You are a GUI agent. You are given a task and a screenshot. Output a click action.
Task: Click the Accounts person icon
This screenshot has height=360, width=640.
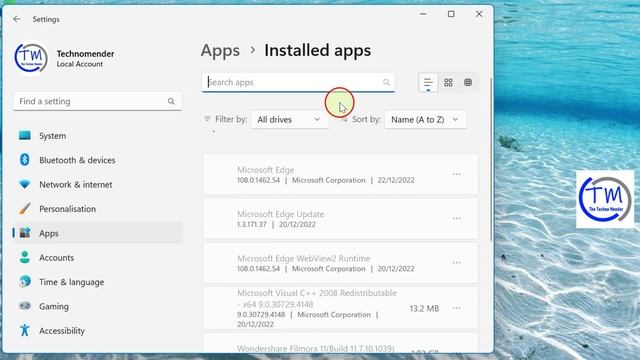pyautogui.click(x=24, y=257)
